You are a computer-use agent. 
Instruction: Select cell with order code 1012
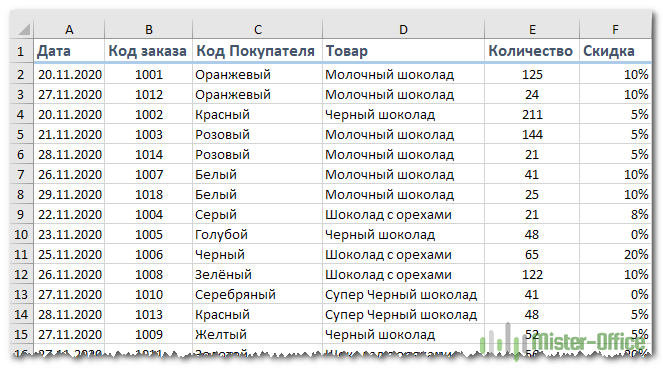pos(148,94)
